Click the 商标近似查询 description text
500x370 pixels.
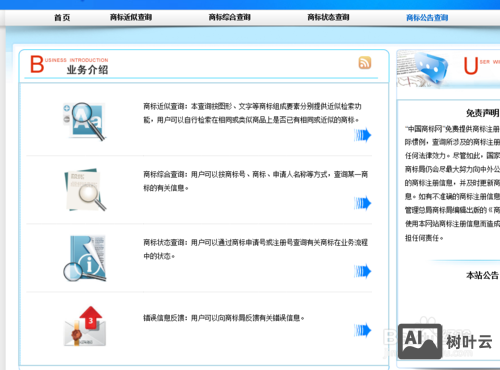click(x=252, y=113)
